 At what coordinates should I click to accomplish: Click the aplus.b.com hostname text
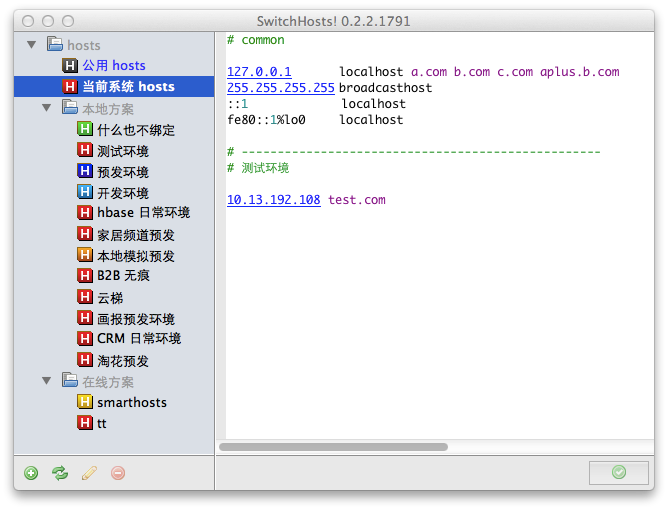(x=579, y=72)
